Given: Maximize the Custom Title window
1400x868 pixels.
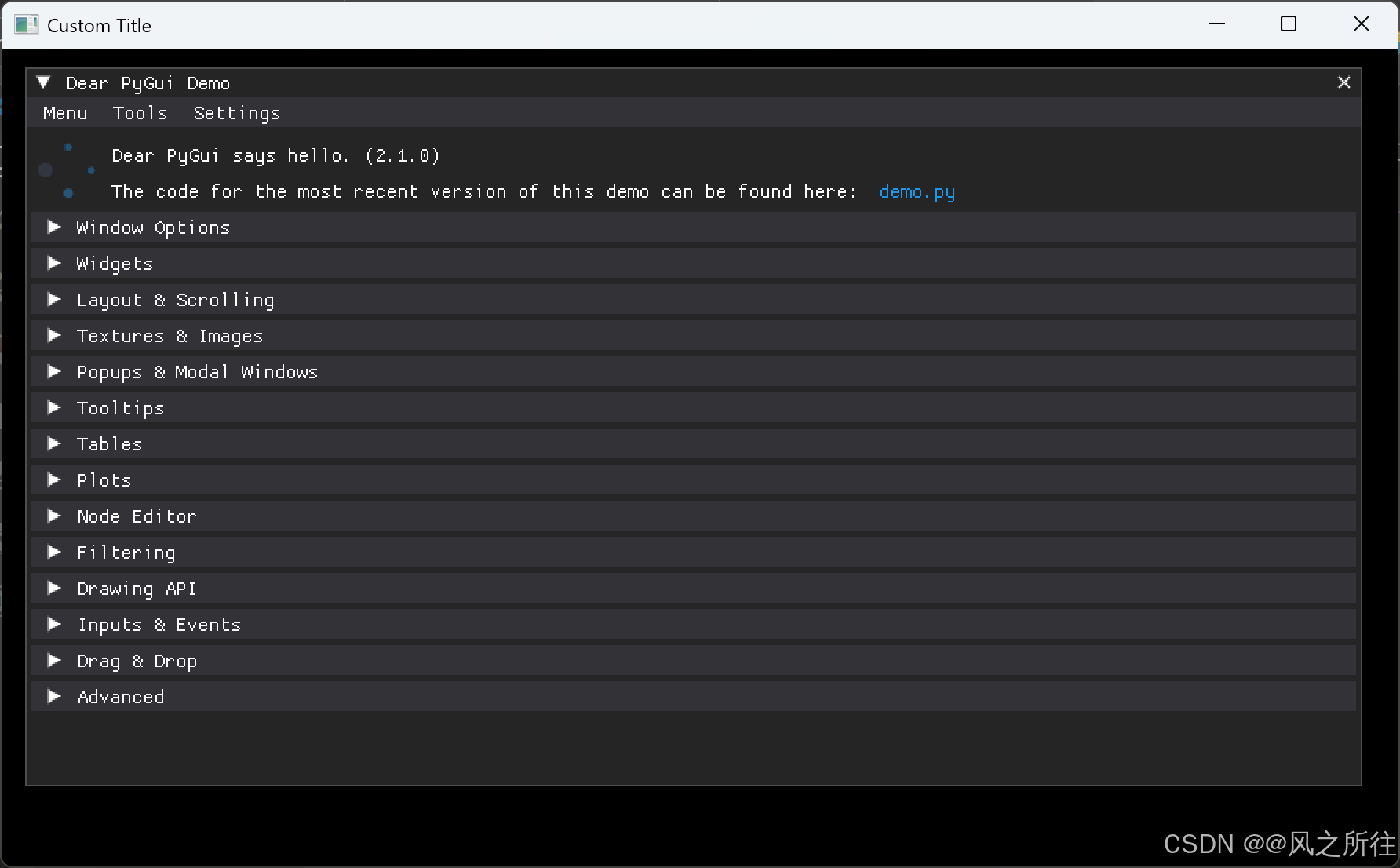Looking at the screenshot, I should point(1289,24).
